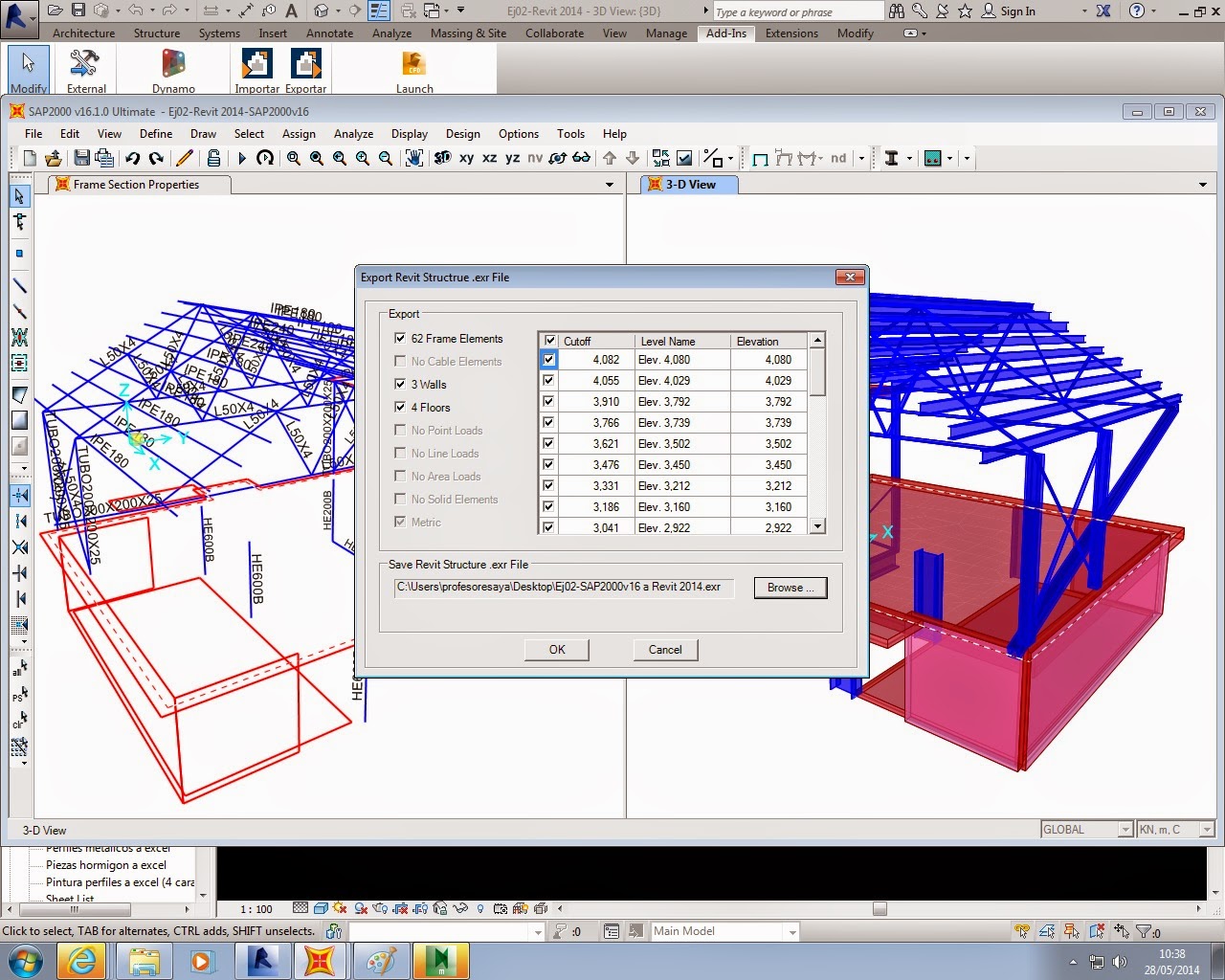Toggle the 3 Walls checkbox
The height and width of the screenshot is (980, 1225).
[x=400, y=384]
